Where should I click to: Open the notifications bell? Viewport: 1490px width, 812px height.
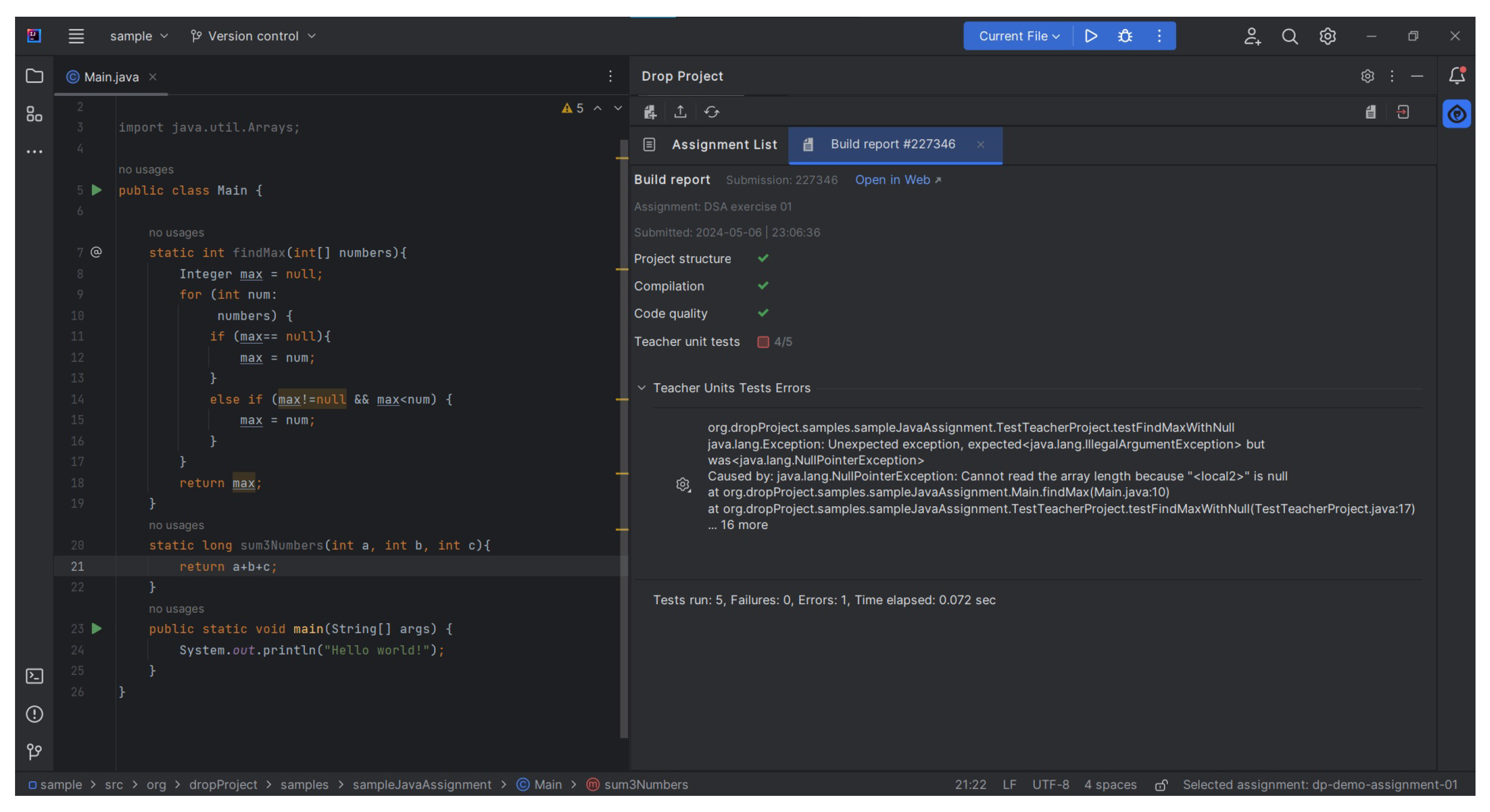tap(1457, 76)
